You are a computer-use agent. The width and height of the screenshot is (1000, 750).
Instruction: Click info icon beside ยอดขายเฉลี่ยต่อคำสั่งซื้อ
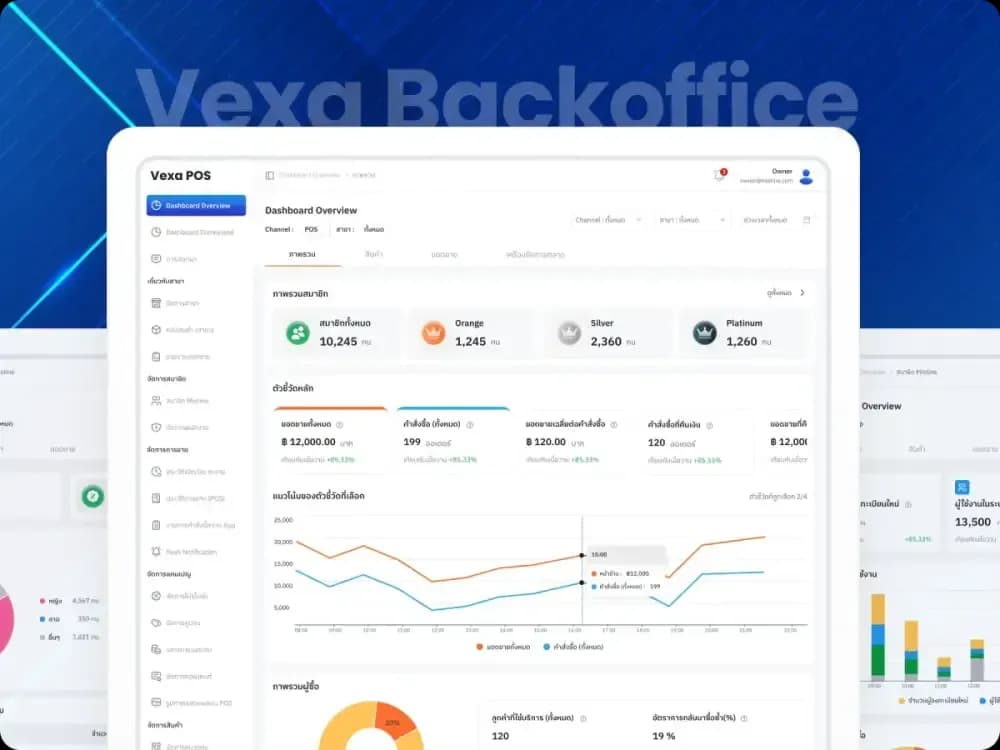pyautogui.click(x=614, y=425)
